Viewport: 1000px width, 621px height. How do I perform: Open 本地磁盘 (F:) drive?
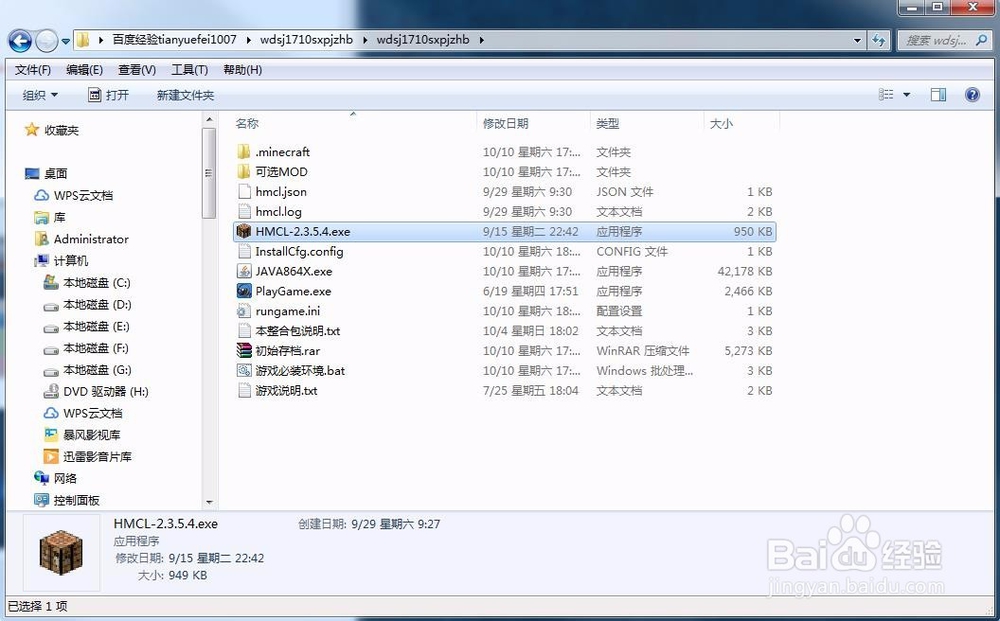coord(96,348)
